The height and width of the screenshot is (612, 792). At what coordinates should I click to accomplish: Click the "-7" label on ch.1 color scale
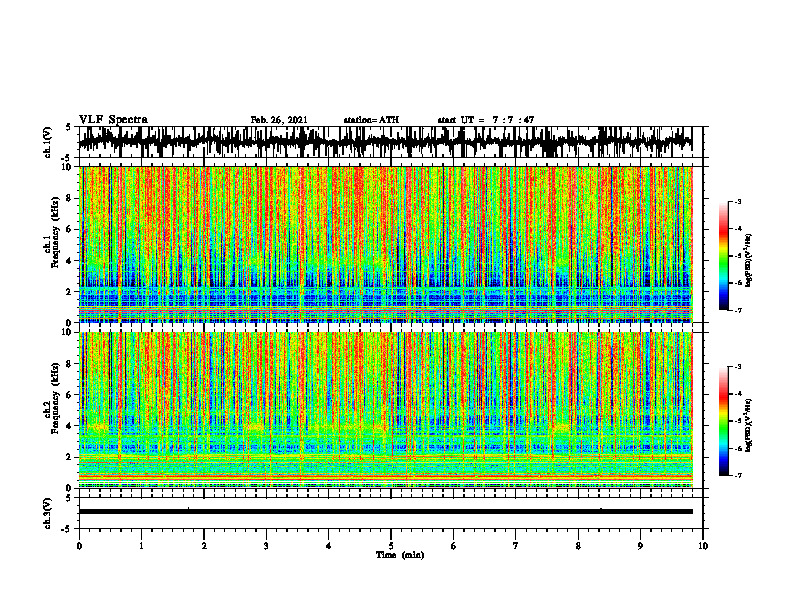pos(738,310)
